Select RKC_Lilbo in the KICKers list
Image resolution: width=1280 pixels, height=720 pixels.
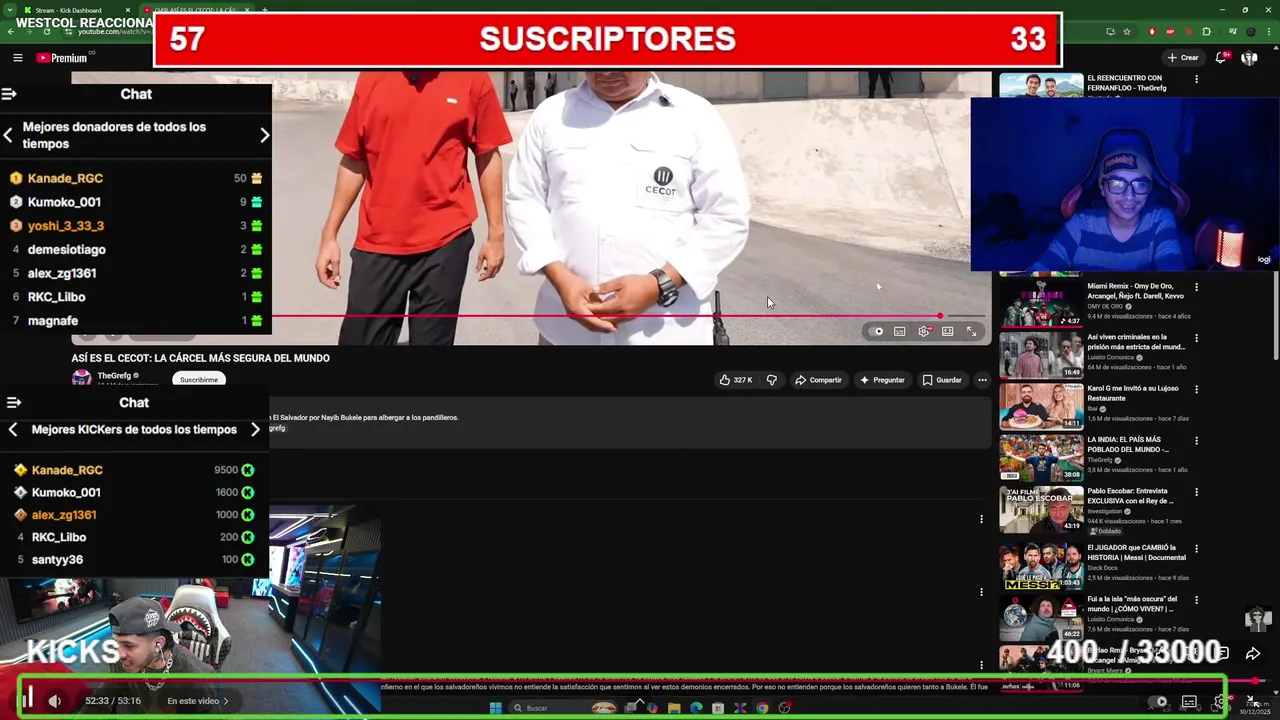(x=135, y=537)
